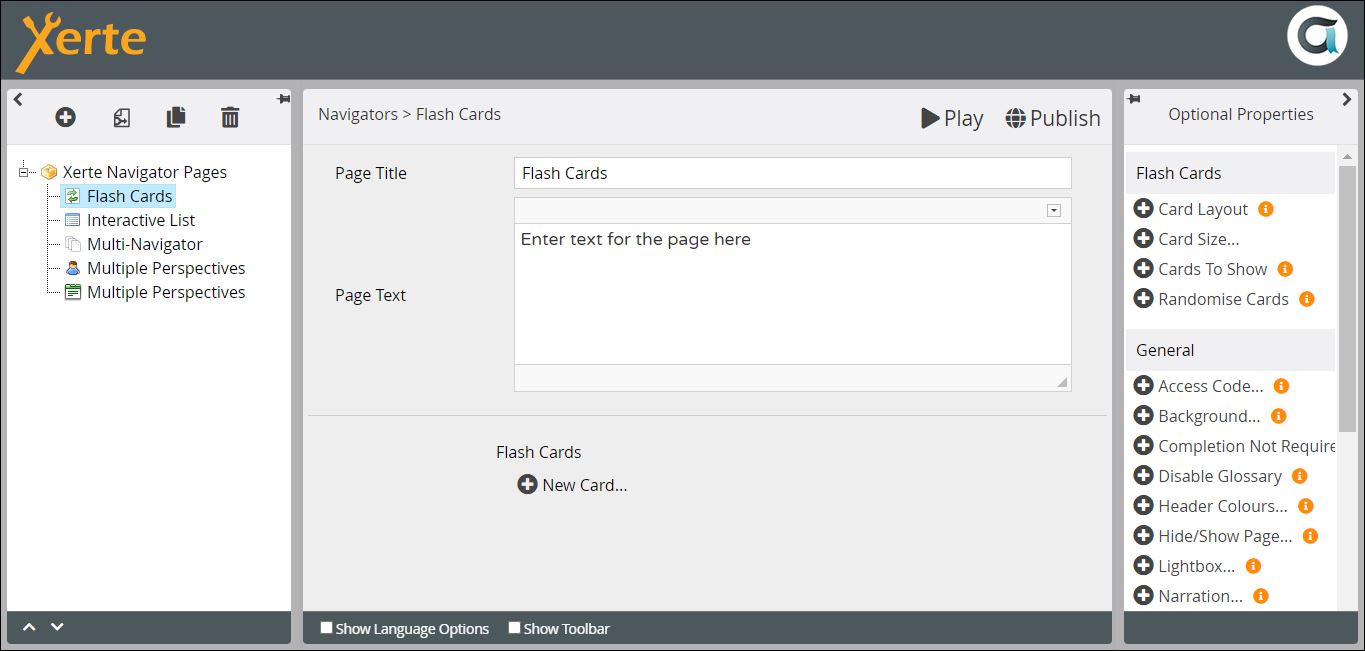Collapse the Xerte Navigator Pages tree node
The width and height of the screenshot is (1365, 651).
tap(24, 172)
